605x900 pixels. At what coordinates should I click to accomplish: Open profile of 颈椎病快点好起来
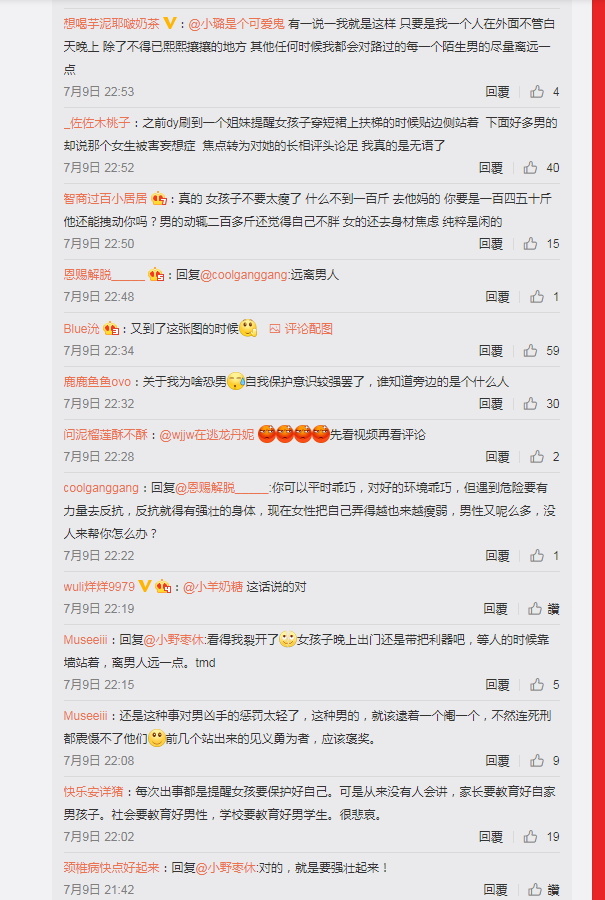coord(111,867)
